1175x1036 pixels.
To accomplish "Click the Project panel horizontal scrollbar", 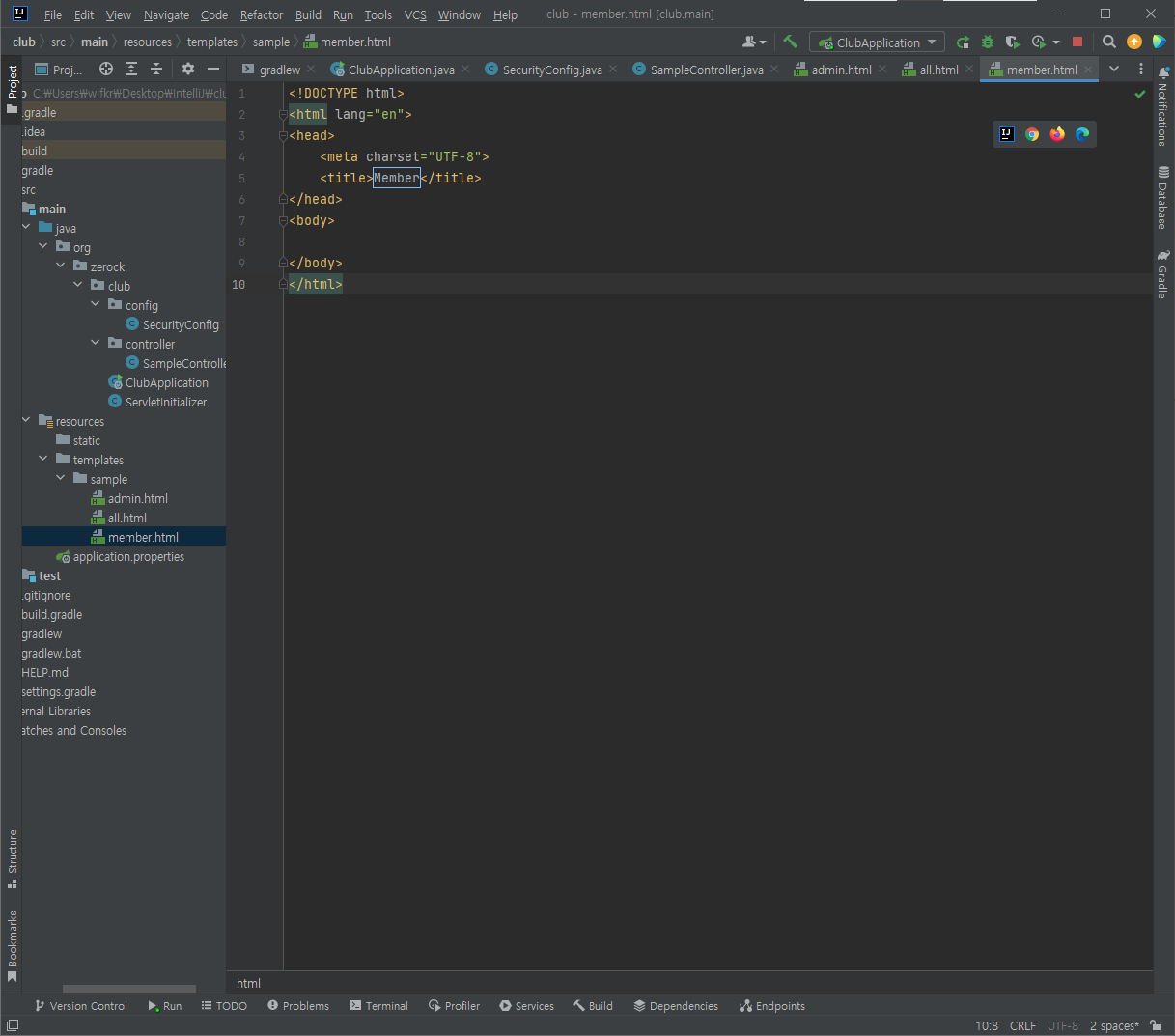I will [129, 989].
